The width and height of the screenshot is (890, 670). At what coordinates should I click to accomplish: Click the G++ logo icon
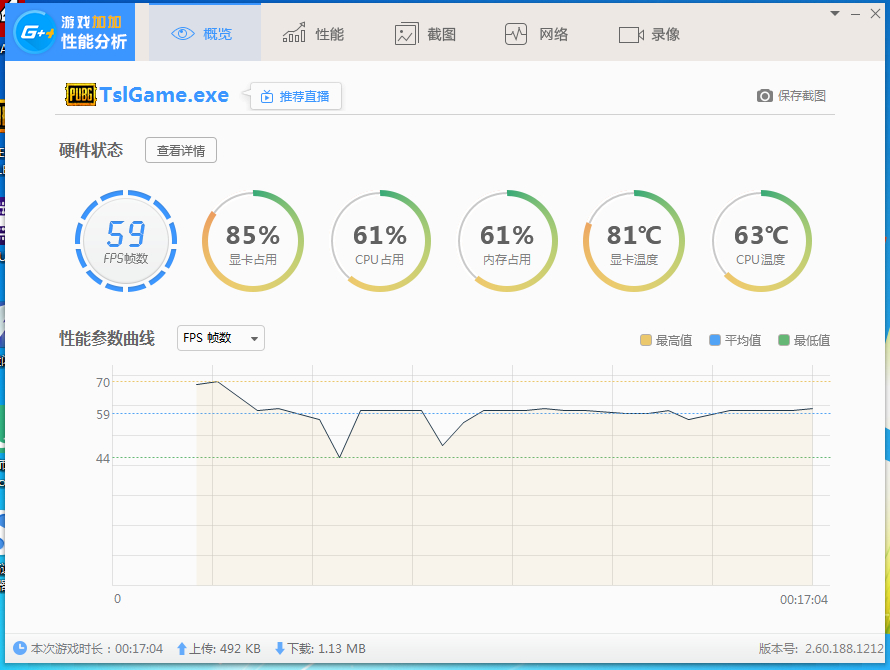34,32
